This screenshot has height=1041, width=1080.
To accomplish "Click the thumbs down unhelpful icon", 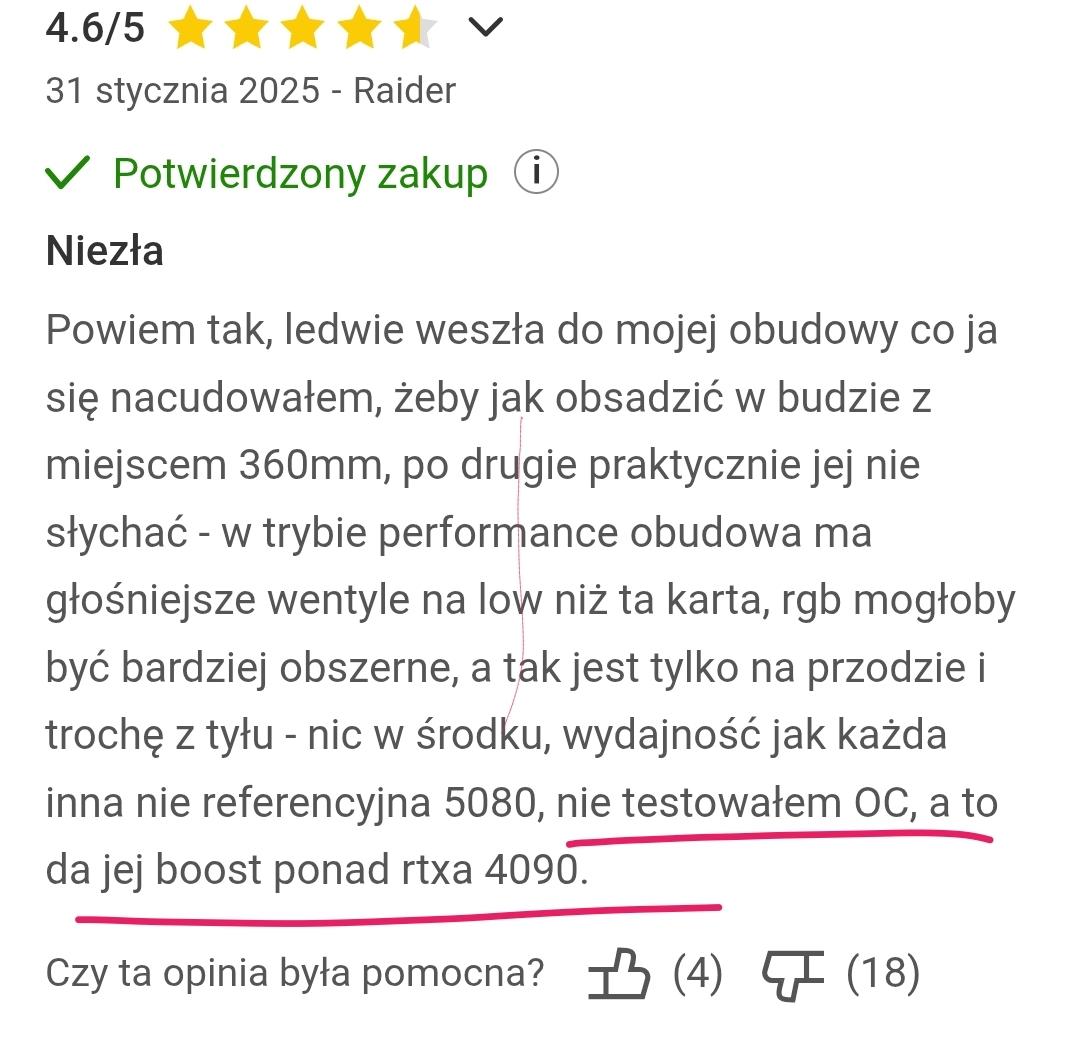I will pyautogui.click(x=792, y=973).
